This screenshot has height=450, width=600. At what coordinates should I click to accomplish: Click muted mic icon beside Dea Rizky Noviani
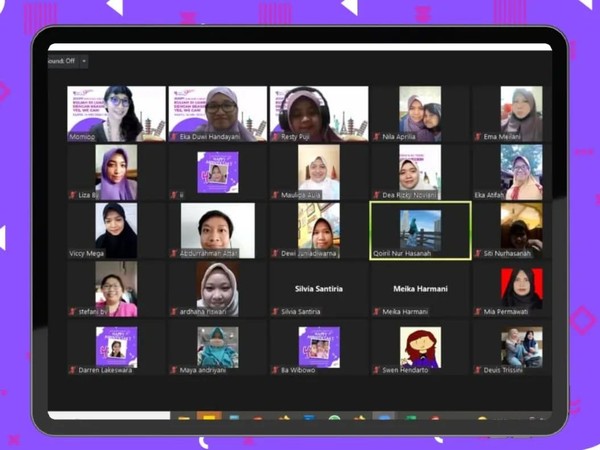point(377,195)
